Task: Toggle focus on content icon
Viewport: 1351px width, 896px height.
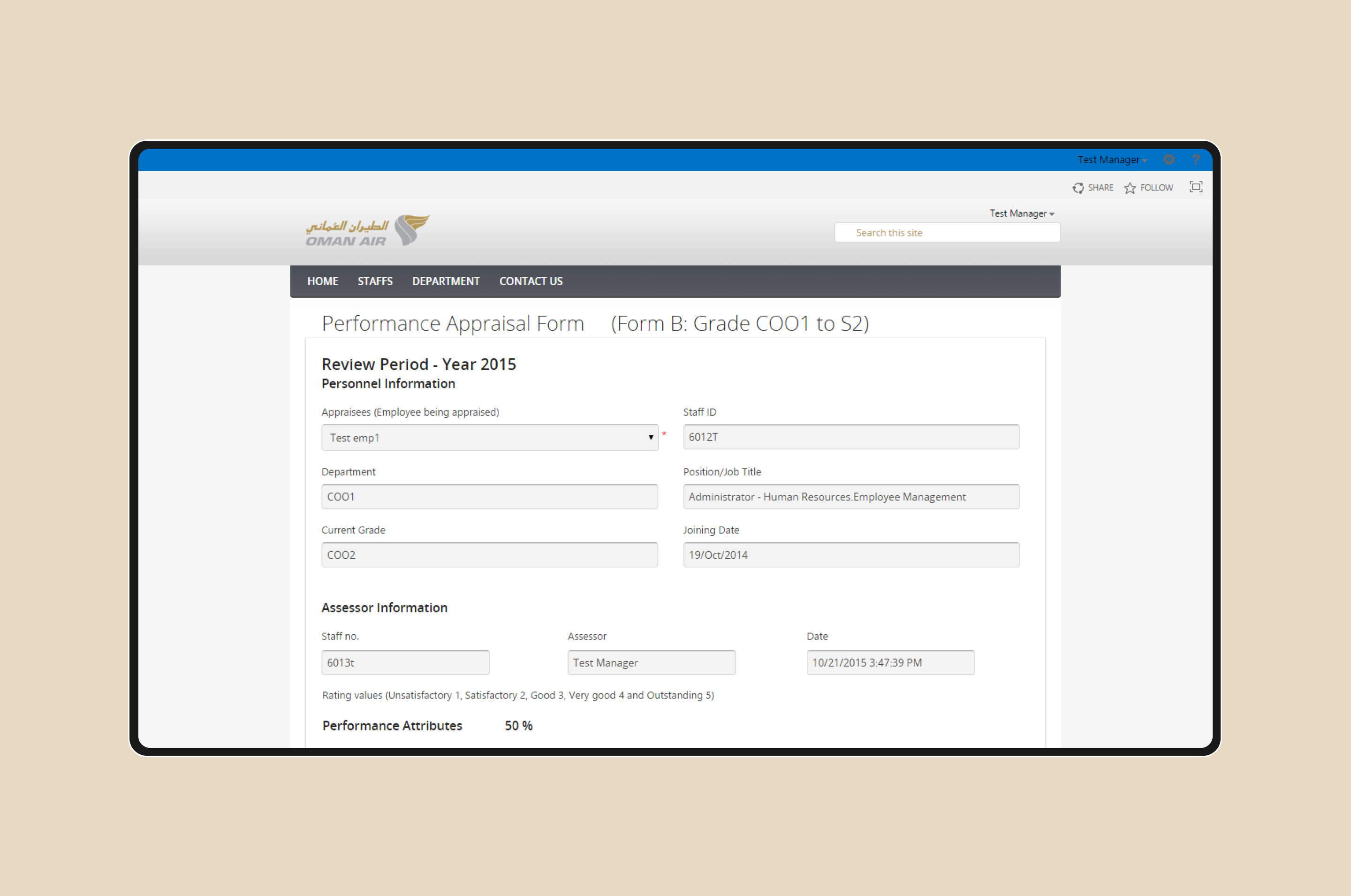Action: (1196, 187)
